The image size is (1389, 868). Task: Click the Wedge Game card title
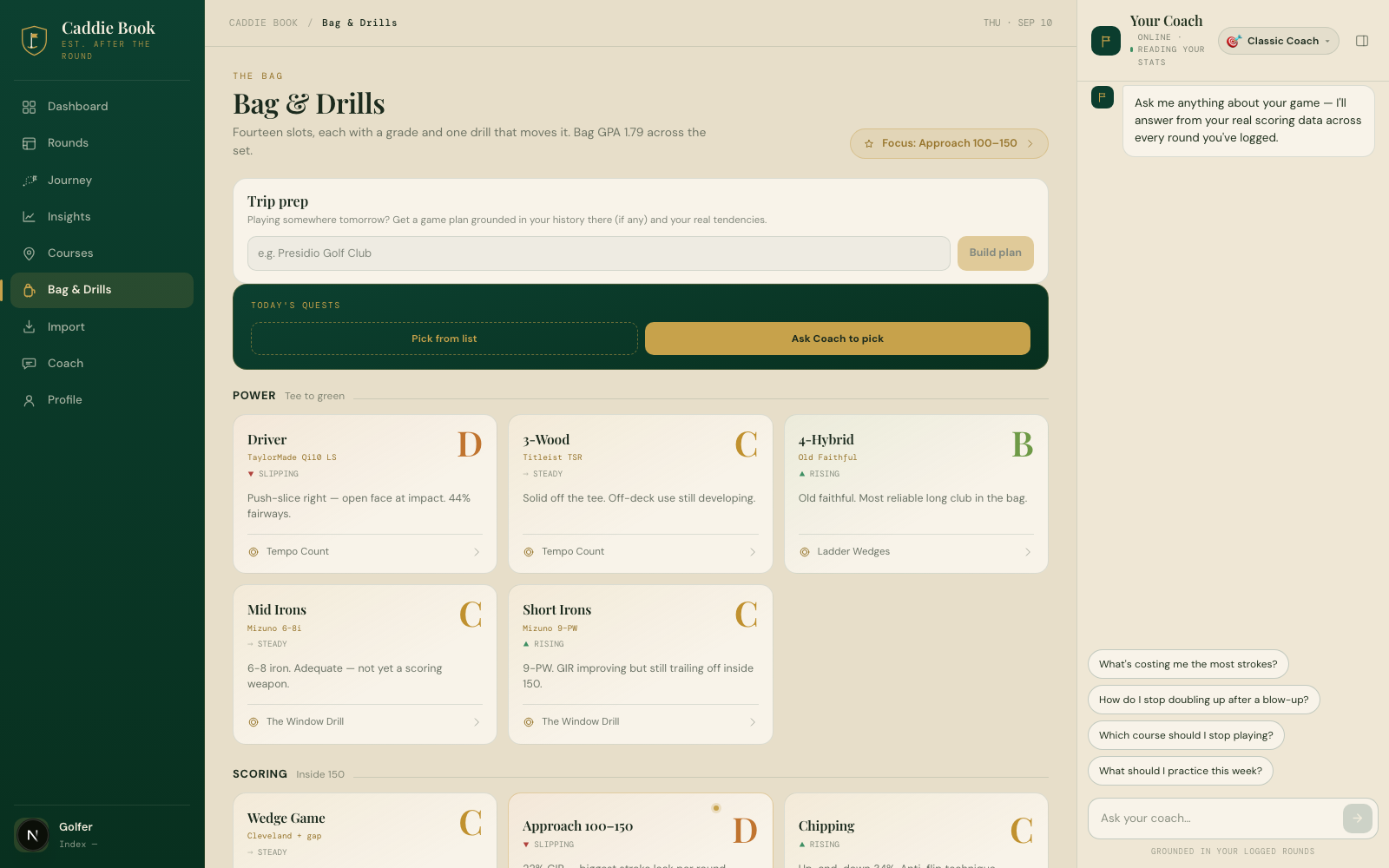pyautogui.click(x=286, y=819)
